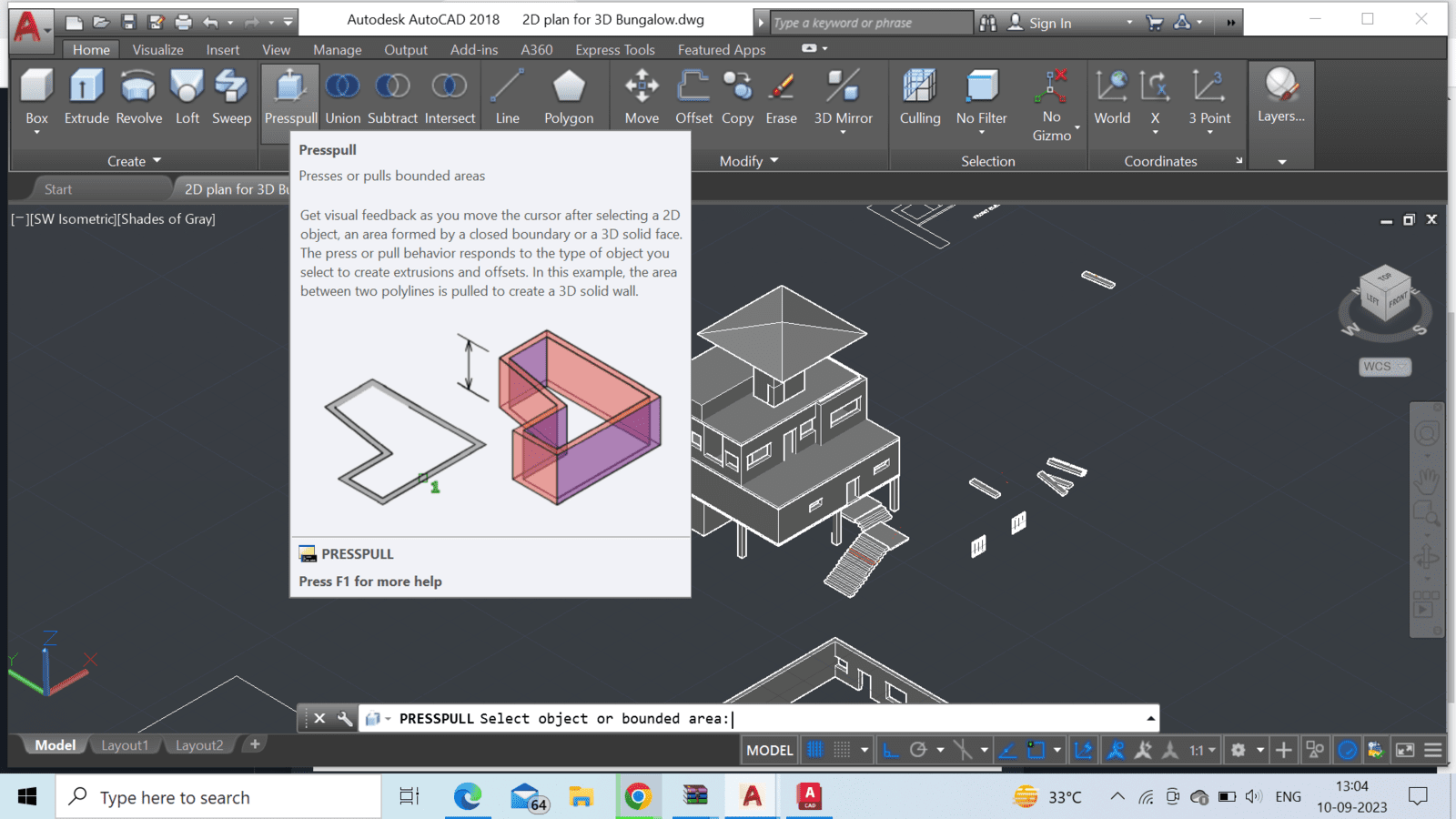Viewport: 1456px width, 819px height.
Task: Toggle drawing grid display
Action: coord(815,751)
